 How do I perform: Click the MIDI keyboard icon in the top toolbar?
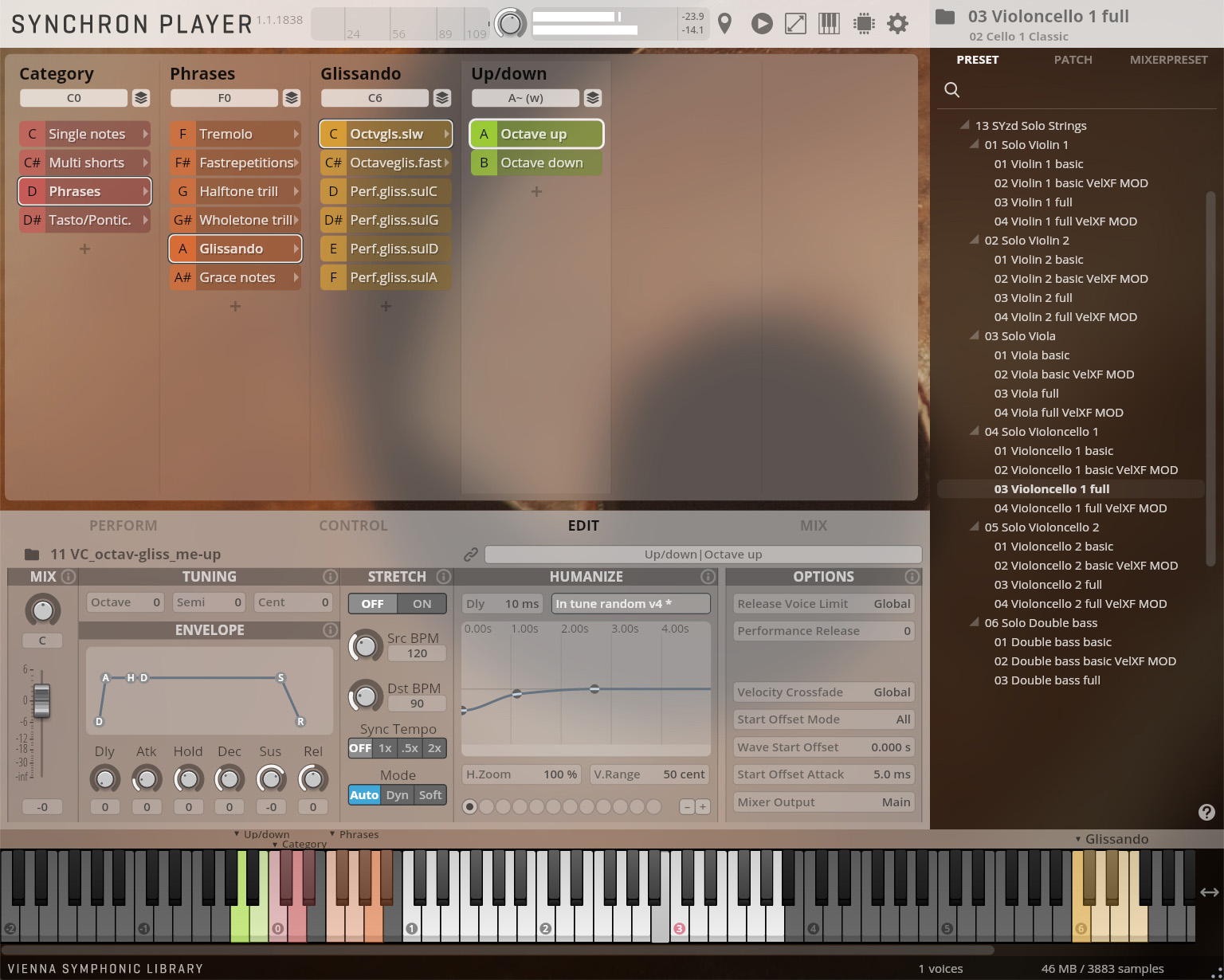[x=829, y=23]
